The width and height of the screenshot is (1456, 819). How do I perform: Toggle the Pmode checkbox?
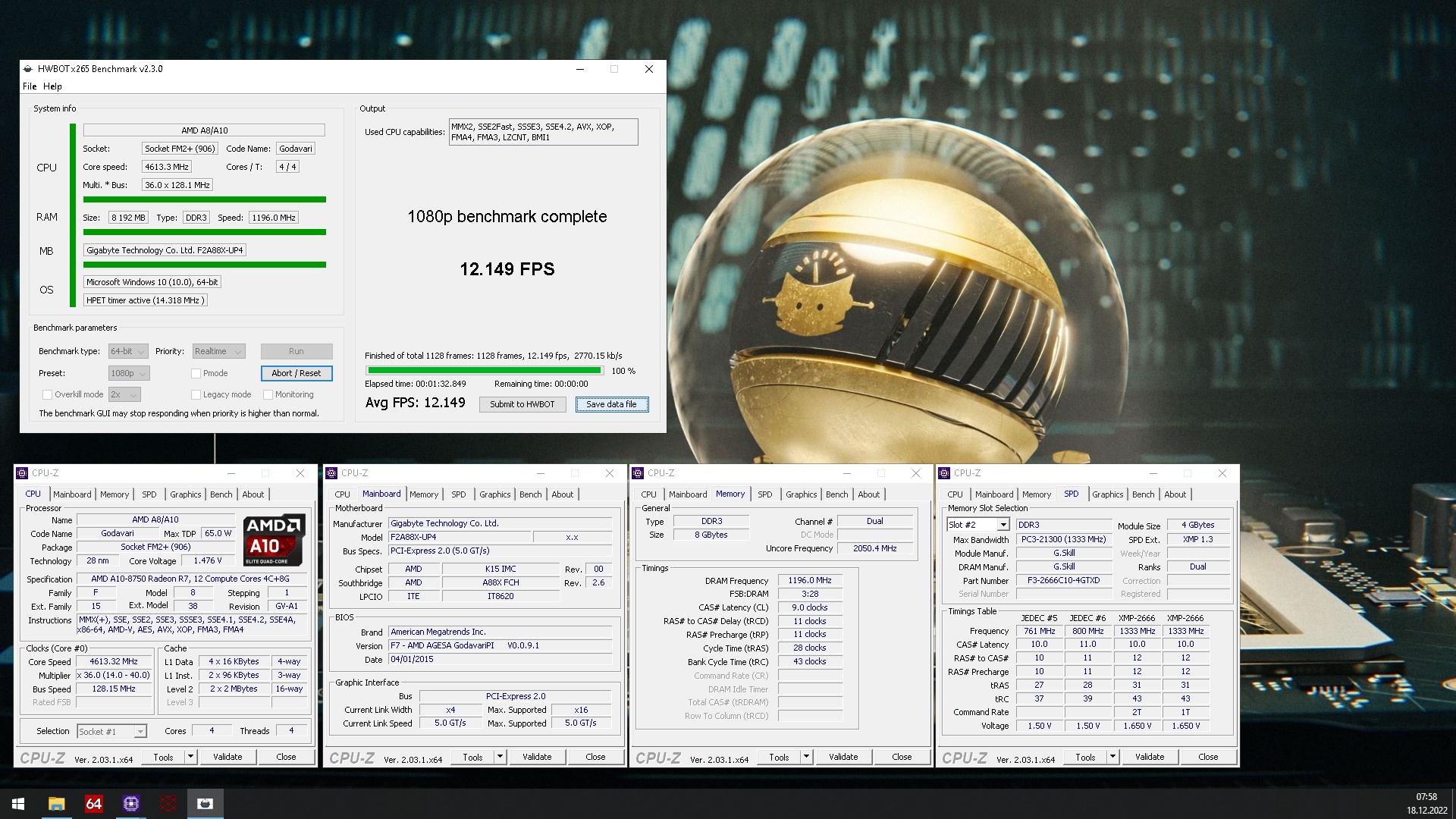(x=196, y=373)
